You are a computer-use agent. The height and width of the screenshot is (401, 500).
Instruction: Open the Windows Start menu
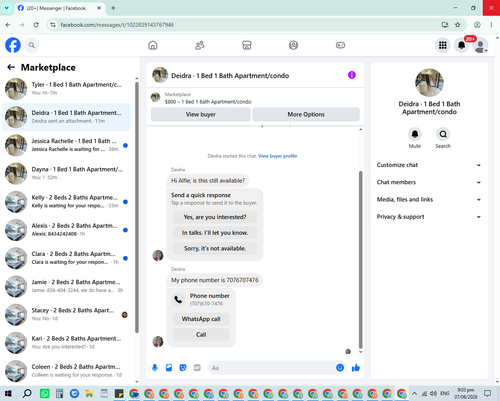[x=8, y=394]
